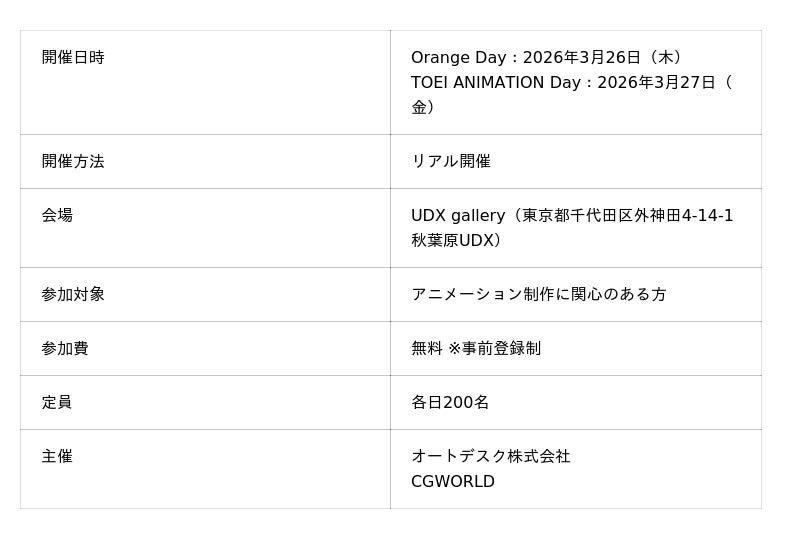Click the 開催日時 row label
Screen dimensions: 800x539
click(73, 58)
